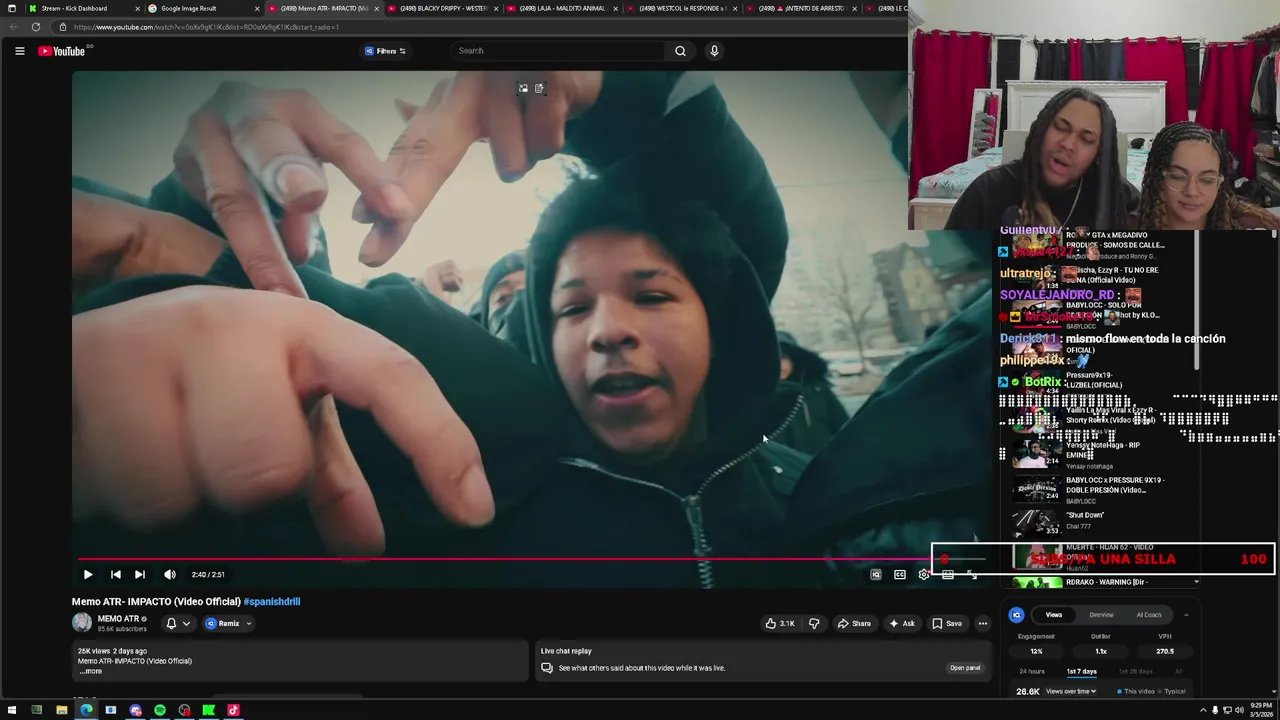The height and width of the screenshot is (720, 1280).
Task: Select the 24 hours range
Action: click(x=1032, y=671)
